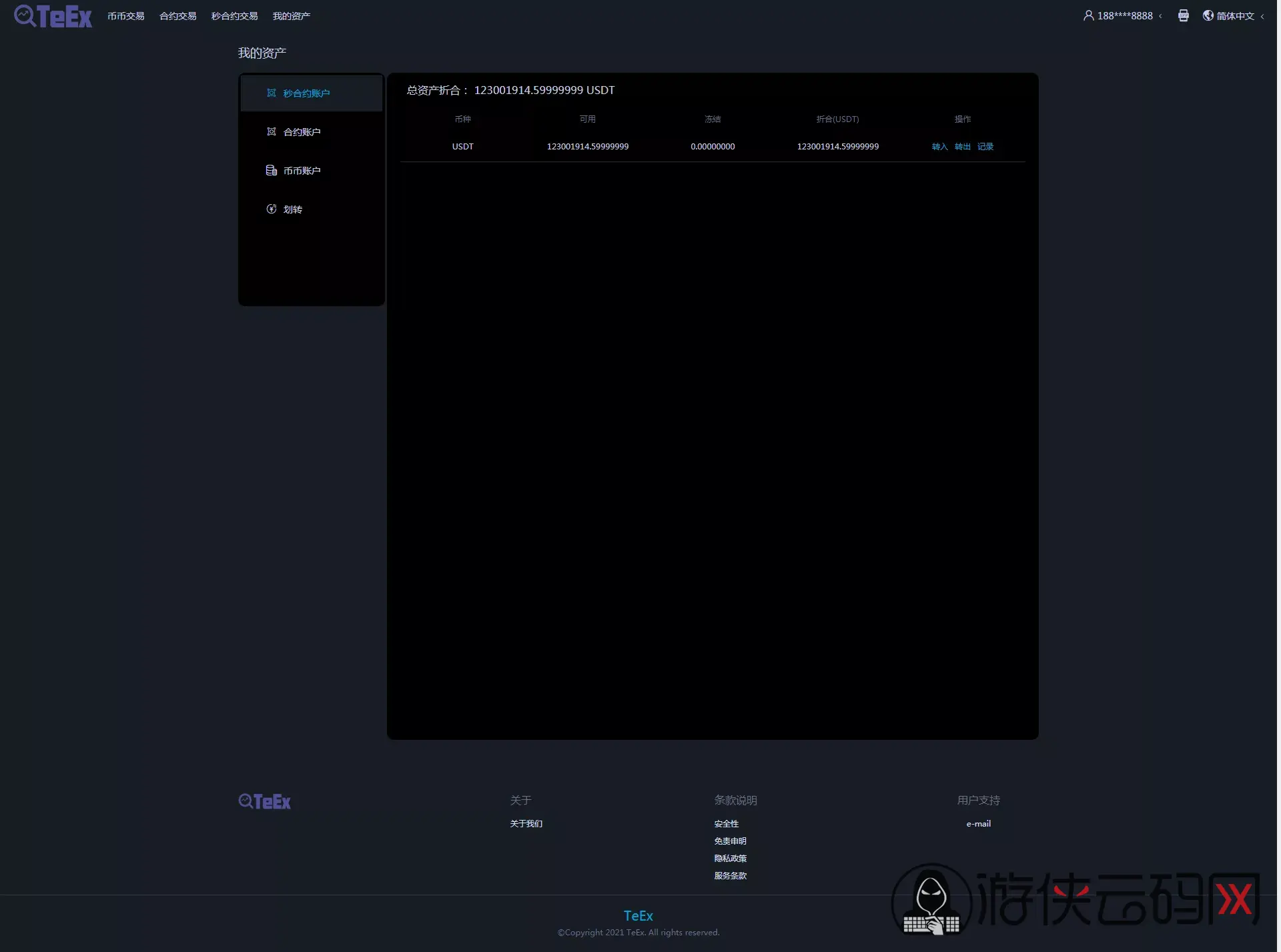Click the 合约账户 sidebar icon
This screenshot has height=952, width=1281.
[x=272, y=132]
